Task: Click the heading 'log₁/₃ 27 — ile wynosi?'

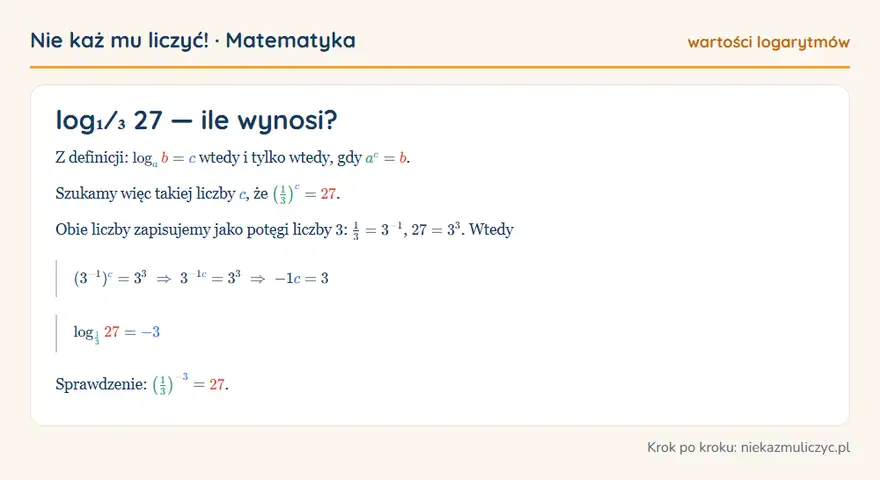Action: pyautogui.click(x=196, y=120)
